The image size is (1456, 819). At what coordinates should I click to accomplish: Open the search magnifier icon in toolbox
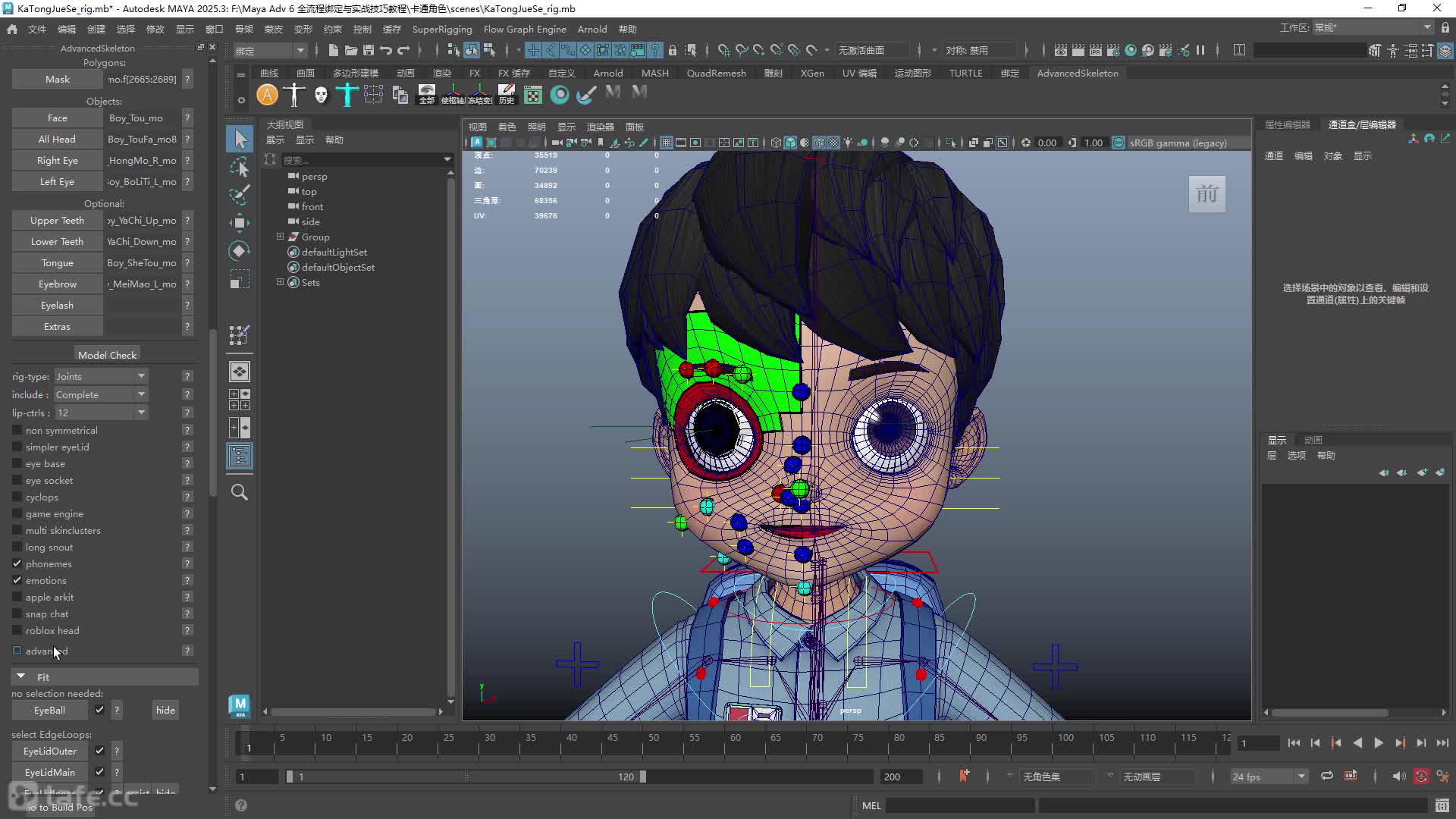[x=240, y=492]
